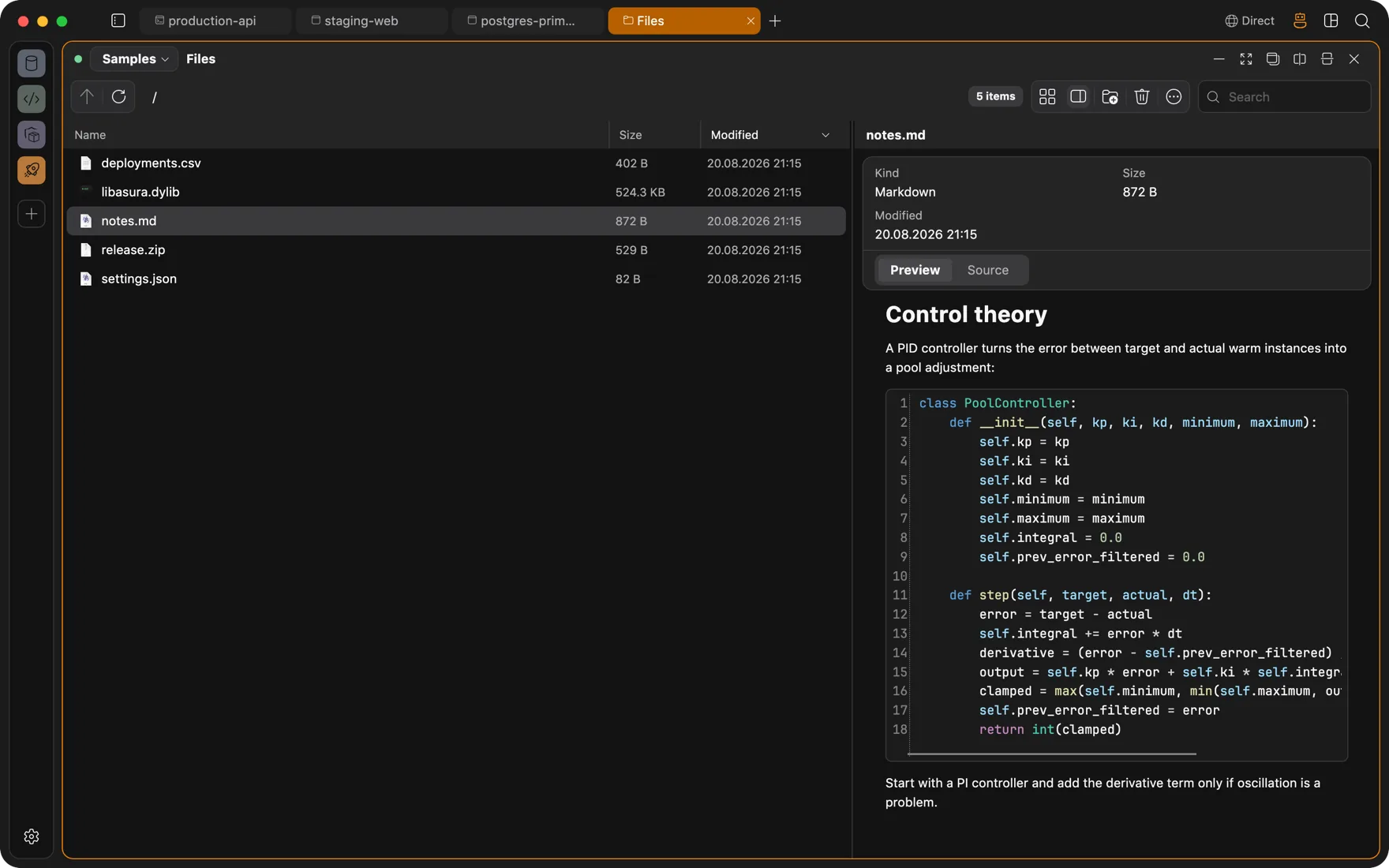Viewport: 1389px width, 868px height.
Task: Enter fullscreen for the Files pane
Action: 1246,59
